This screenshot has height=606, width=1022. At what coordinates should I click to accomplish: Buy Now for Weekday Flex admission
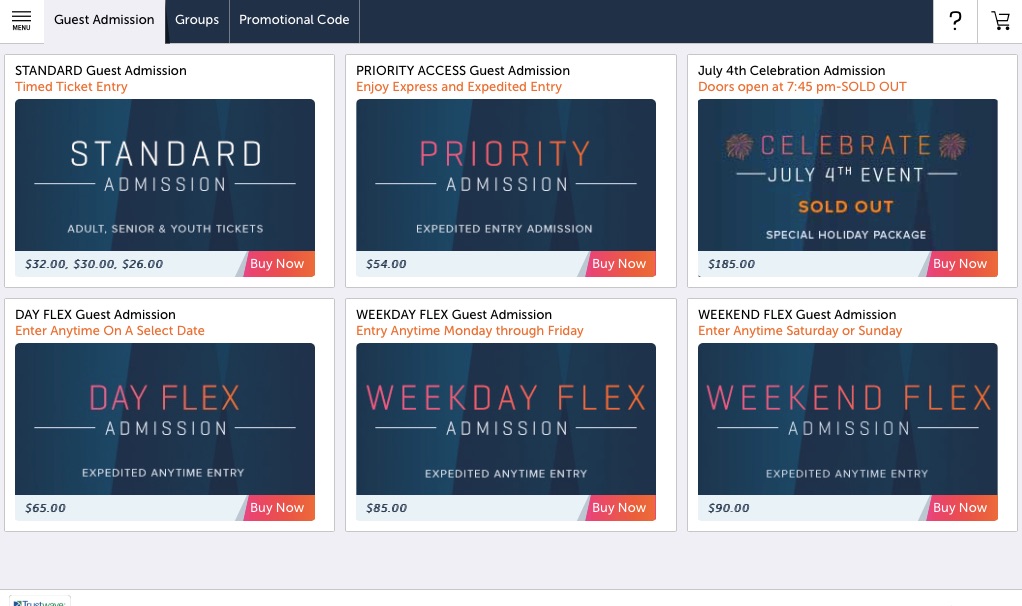(619, 508)
